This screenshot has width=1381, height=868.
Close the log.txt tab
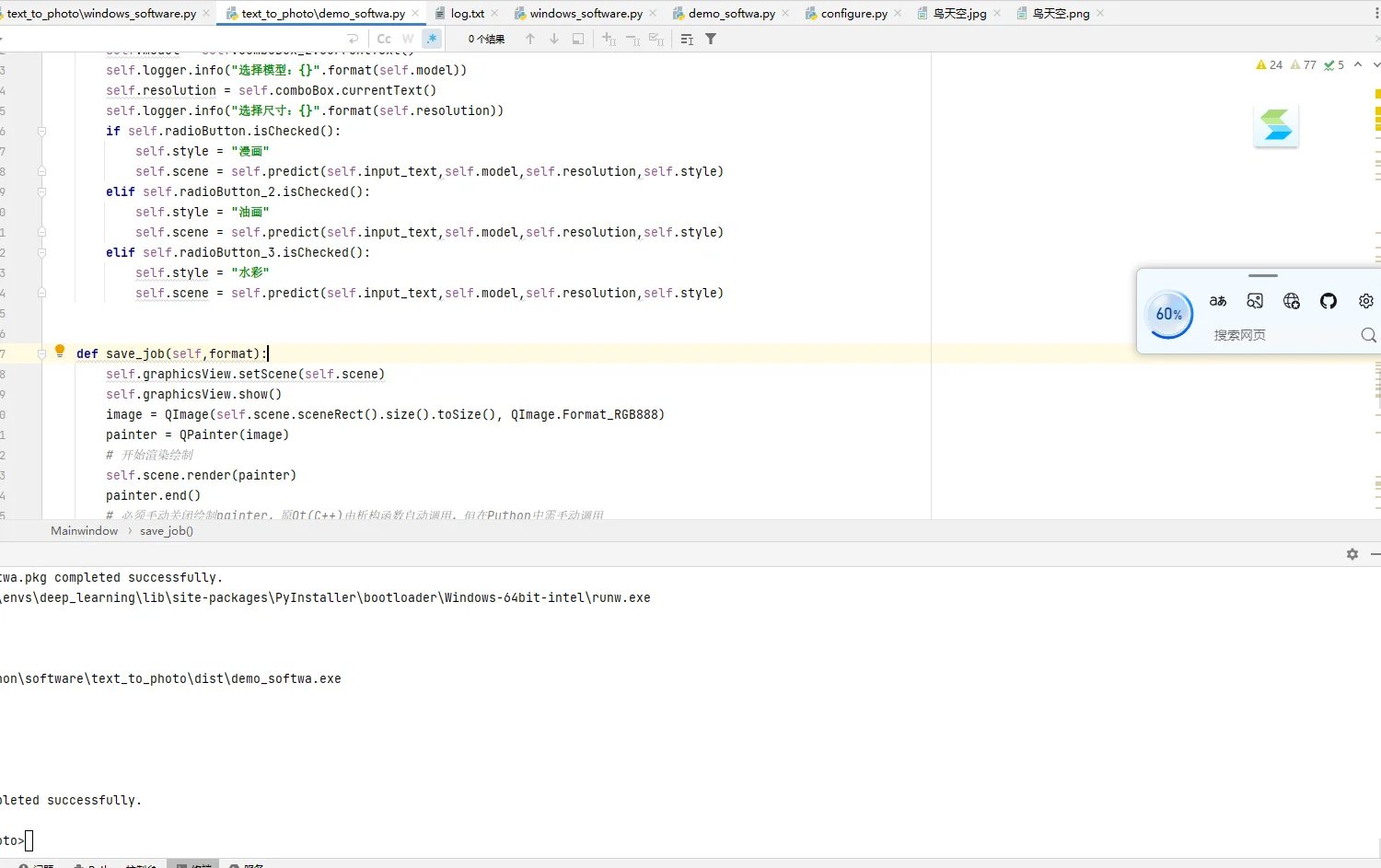click(495, 14)
